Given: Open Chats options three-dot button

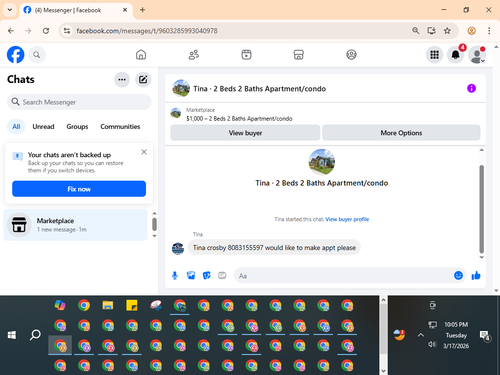Looking at the screenshot, I should click(122, 80).
